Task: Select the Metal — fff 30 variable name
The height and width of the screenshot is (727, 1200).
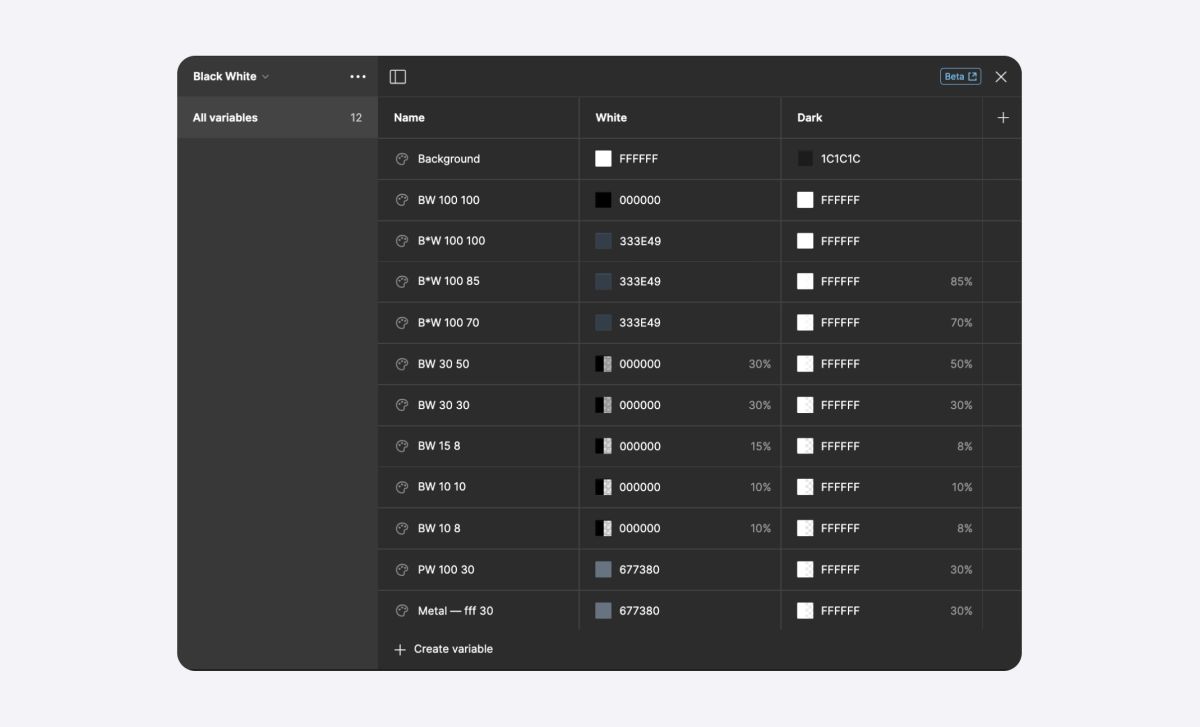Action: (x=455, y=610)
